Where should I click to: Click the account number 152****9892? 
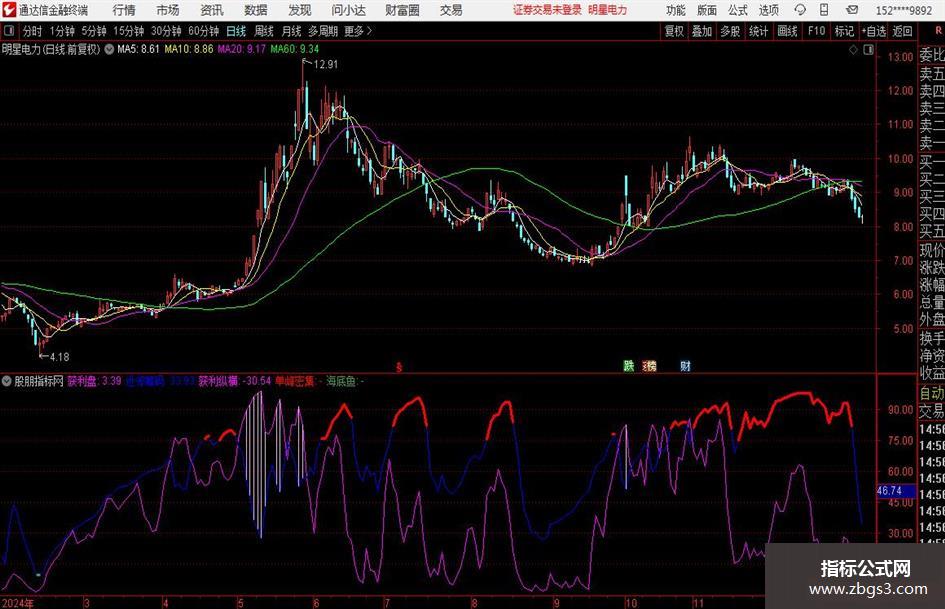click(x=903, y=10)
